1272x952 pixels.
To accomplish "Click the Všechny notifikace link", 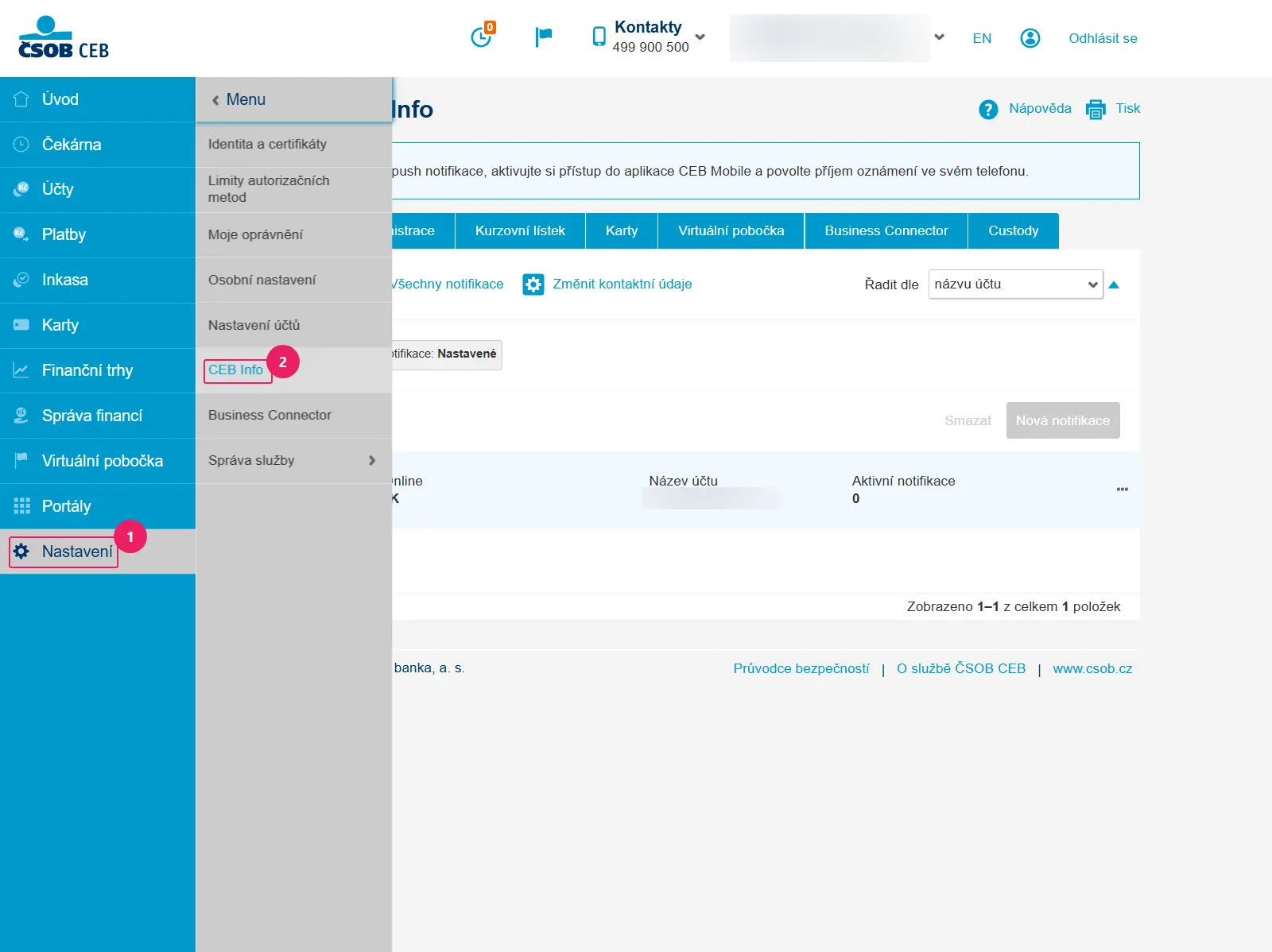I will [448, 284].
